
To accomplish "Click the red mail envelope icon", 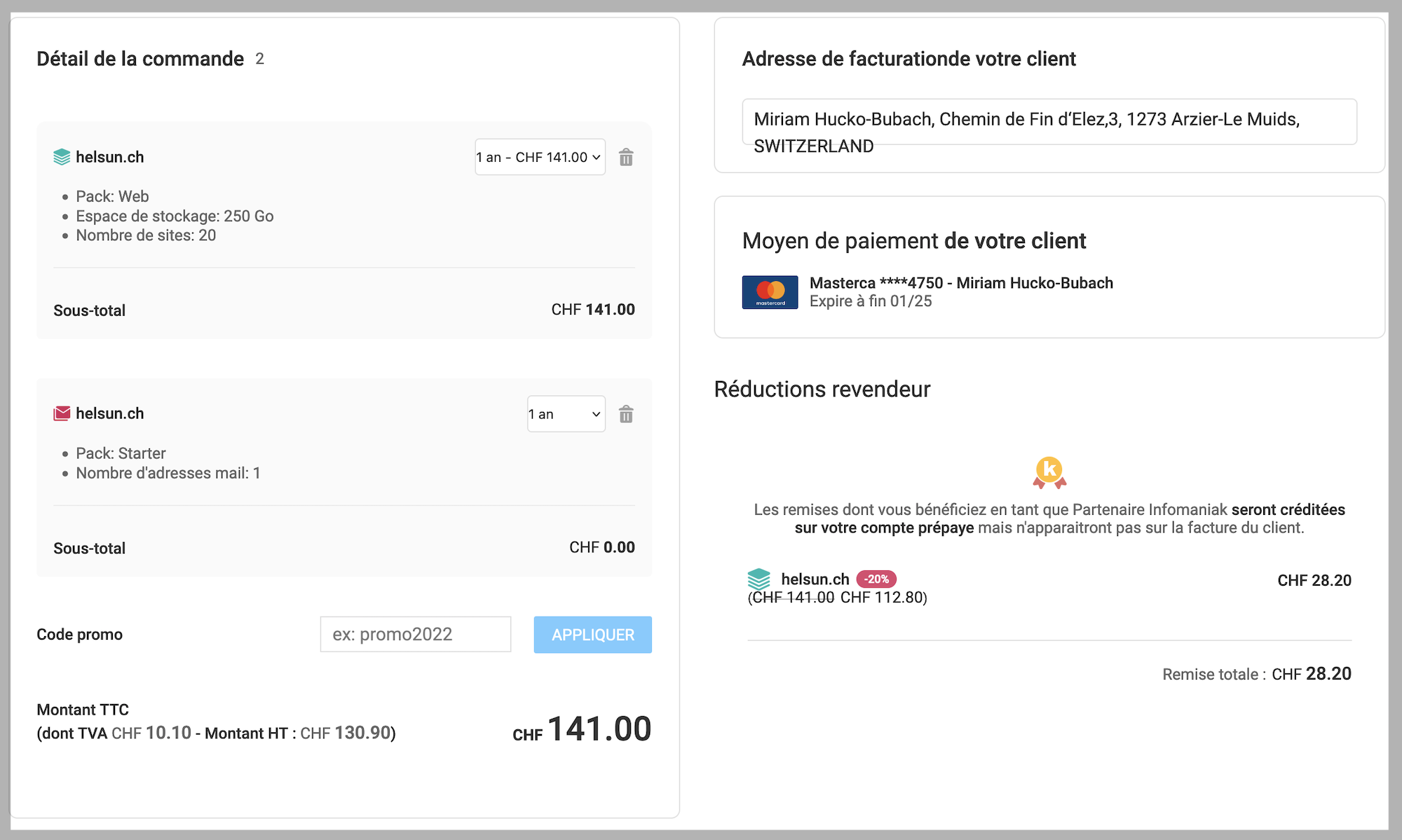I will pos(62,414).
